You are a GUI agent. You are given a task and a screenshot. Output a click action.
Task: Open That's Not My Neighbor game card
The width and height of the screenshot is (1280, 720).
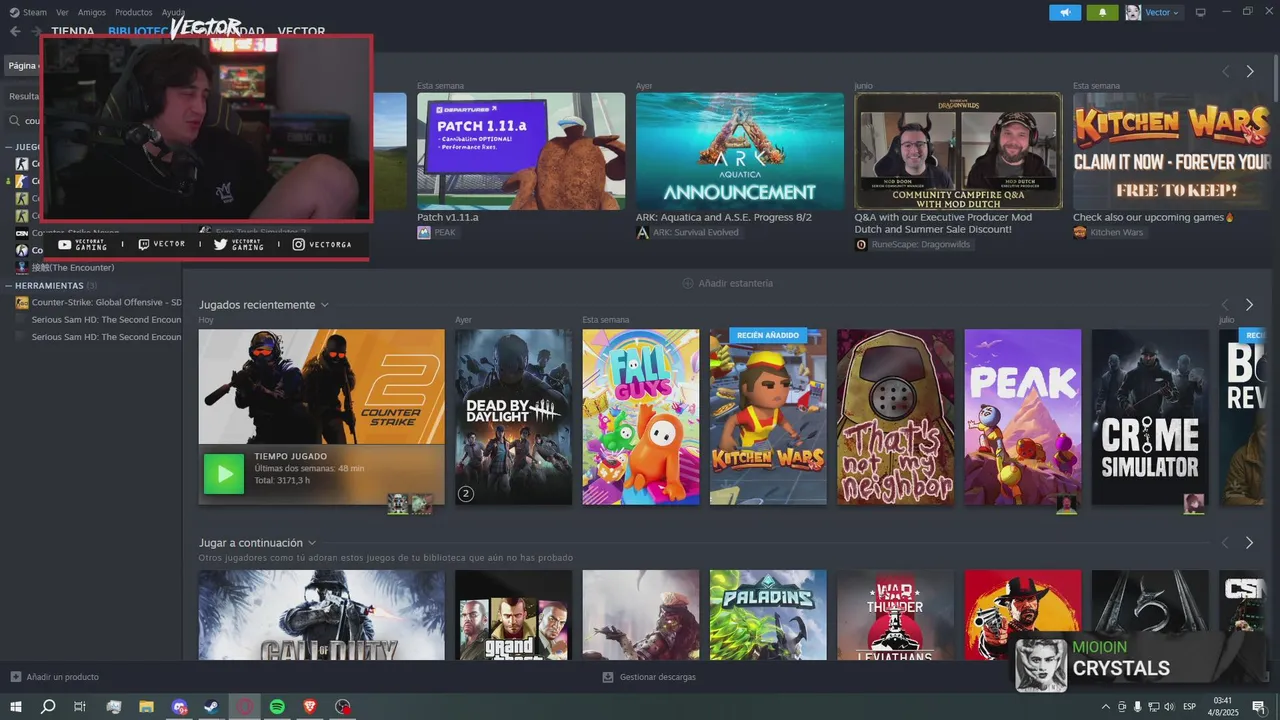click(895, 417)
